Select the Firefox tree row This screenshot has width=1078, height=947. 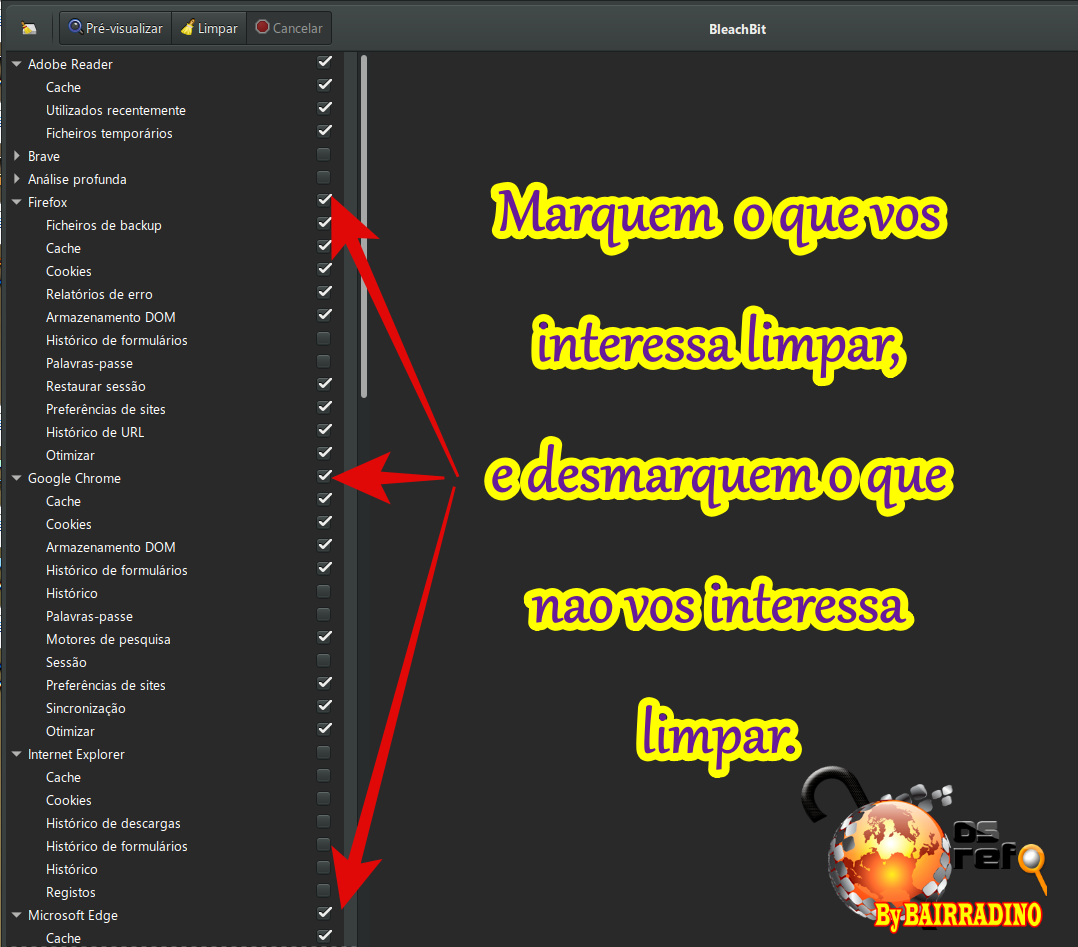click(173, 202)
